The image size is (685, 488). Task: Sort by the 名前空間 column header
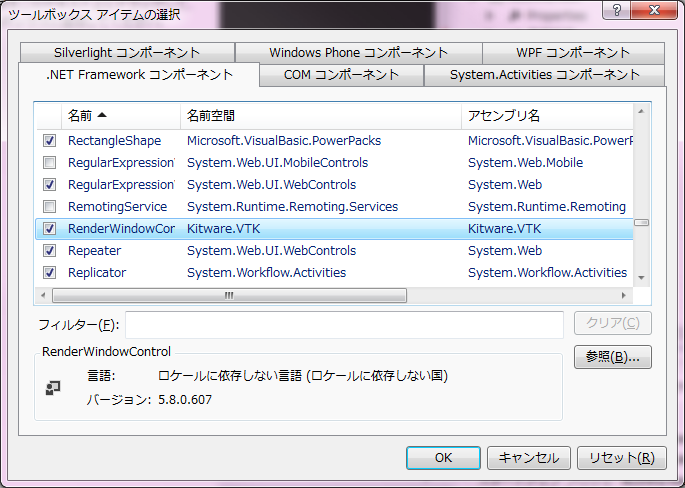coord(321,116)
